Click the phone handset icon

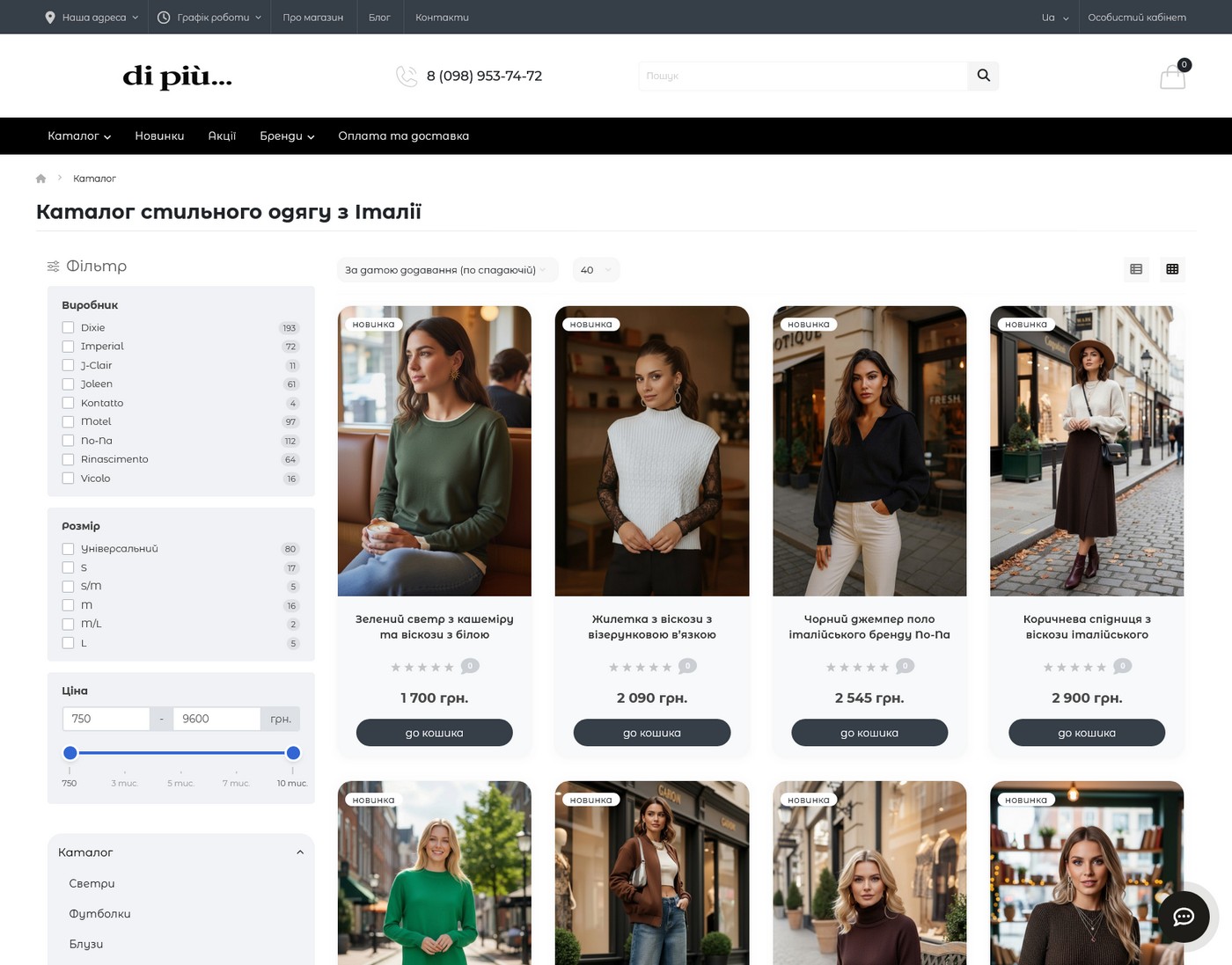click(x=407, y=77)
